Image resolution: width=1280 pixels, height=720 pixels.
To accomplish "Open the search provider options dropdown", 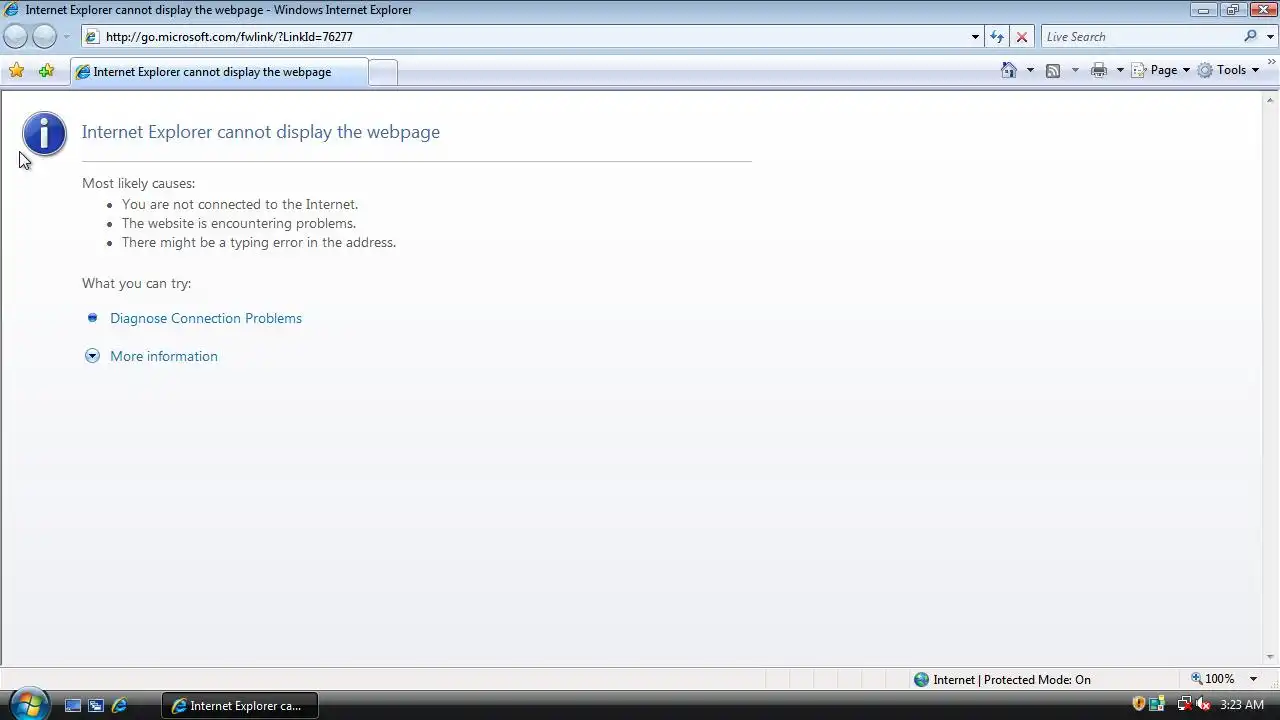I will tap(1271, 37).
